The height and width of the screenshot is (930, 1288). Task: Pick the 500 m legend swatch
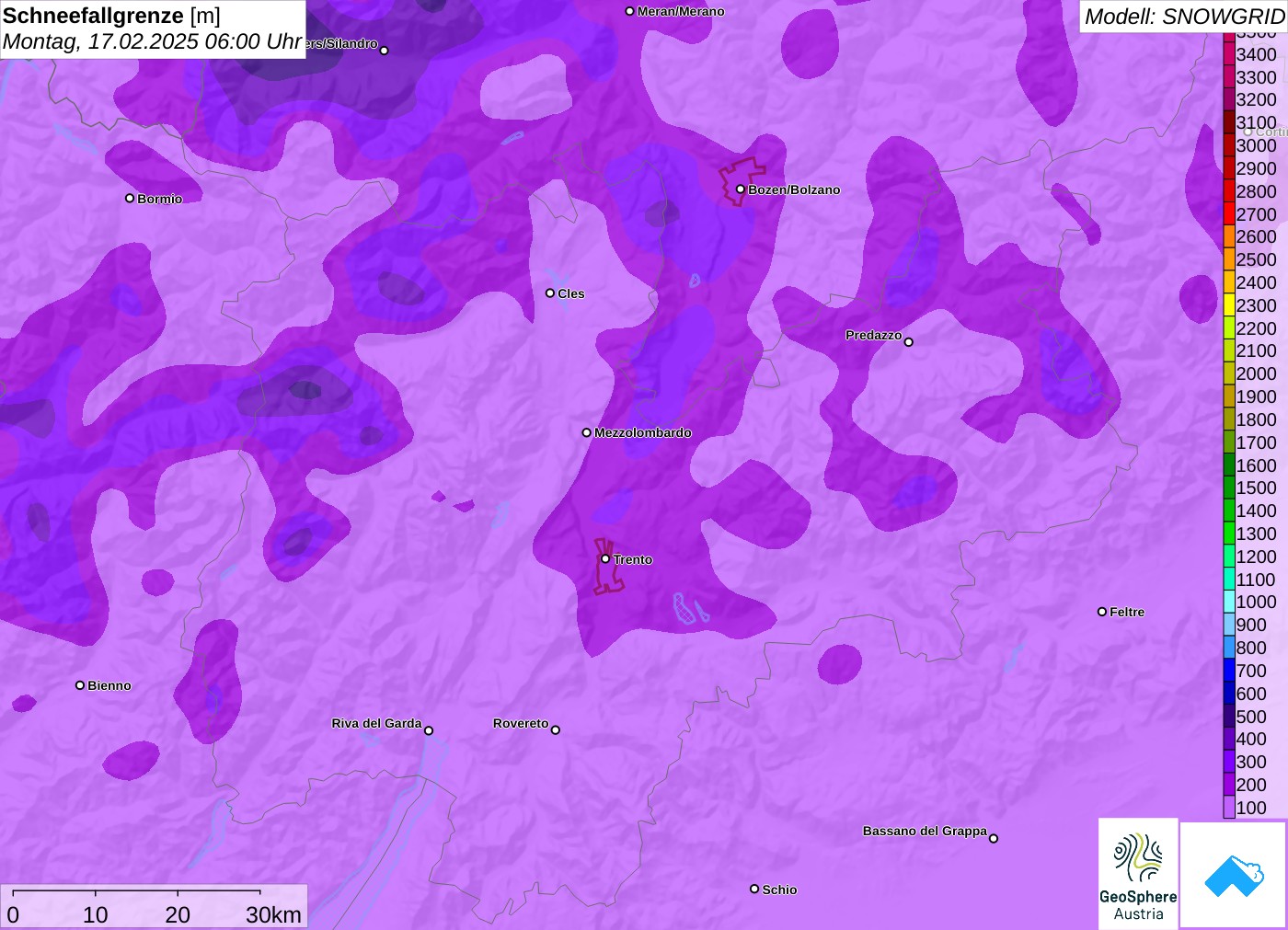(x=1229, y=717)
